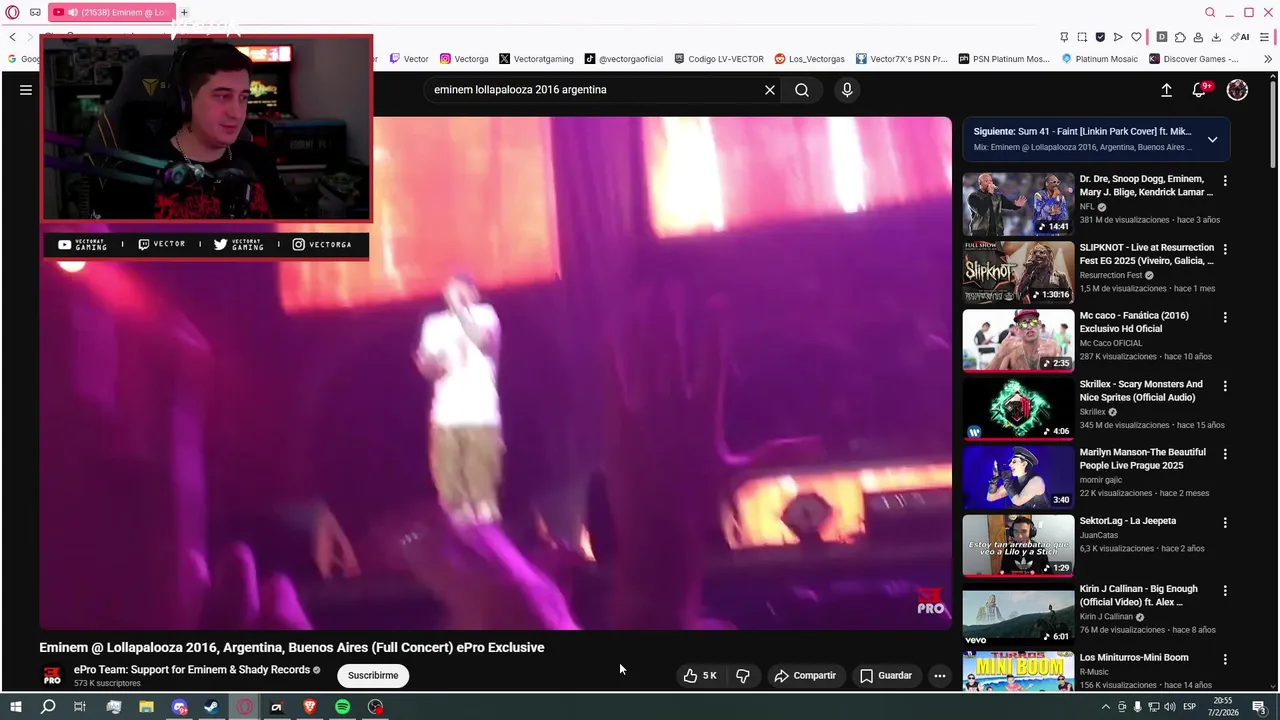Open the @vectorgaoficial TikTok bookmark
The height and width of the screenshot is (720, 1280).
pyautogui.click(x=623, y=59)
